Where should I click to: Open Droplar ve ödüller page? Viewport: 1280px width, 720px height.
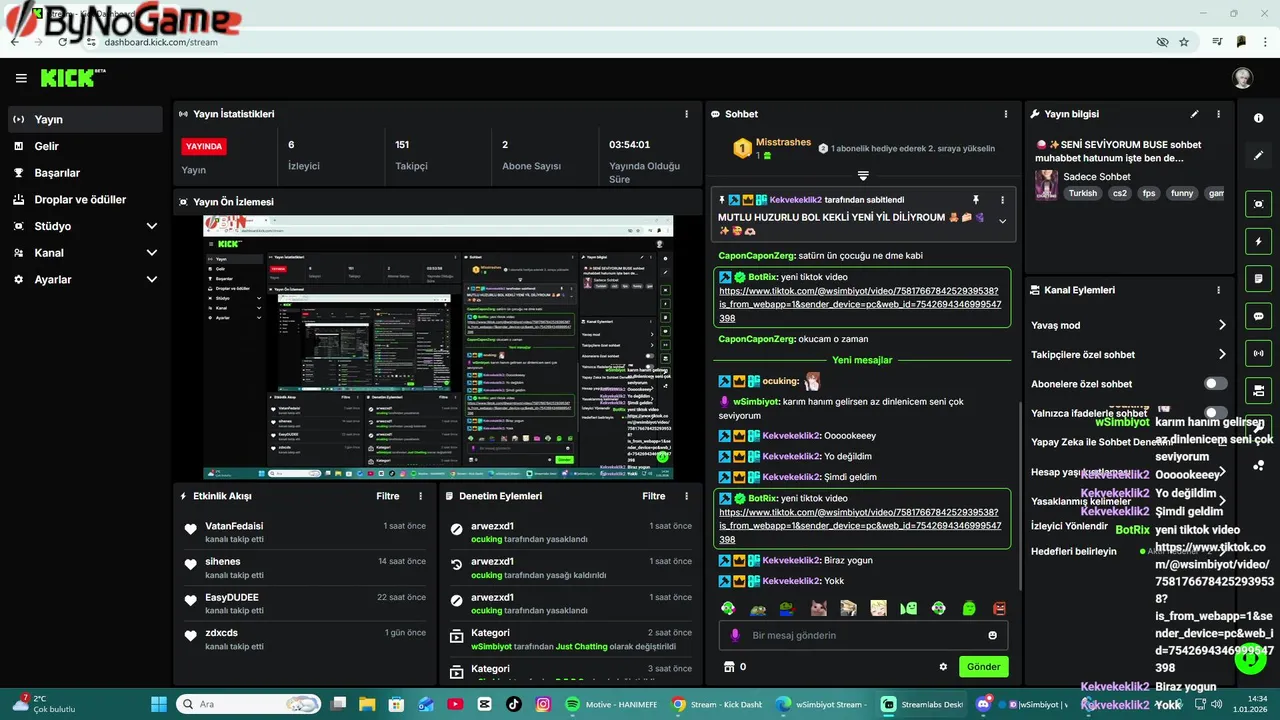click(85, 199)
